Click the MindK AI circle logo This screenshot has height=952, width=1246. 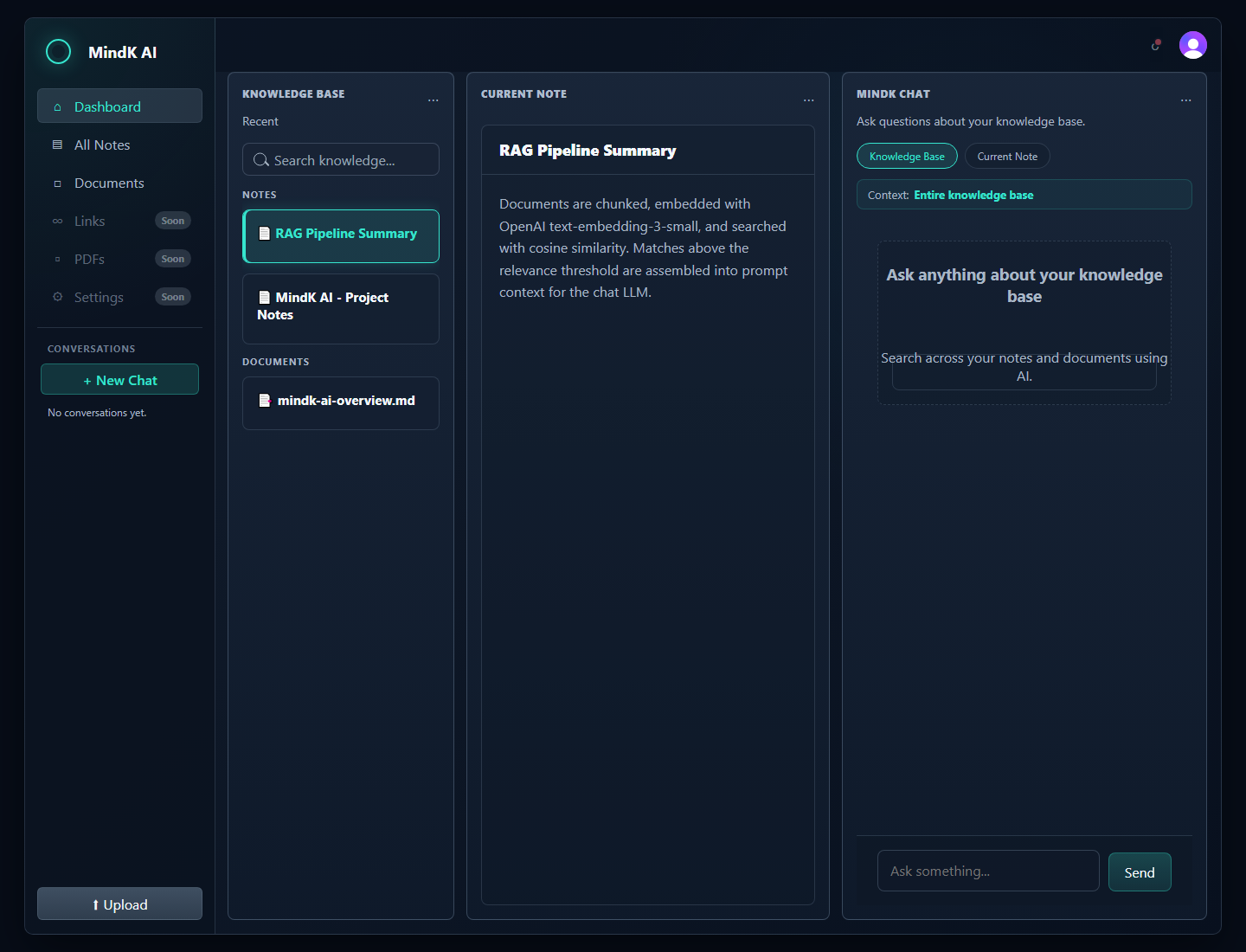(58, 52)
